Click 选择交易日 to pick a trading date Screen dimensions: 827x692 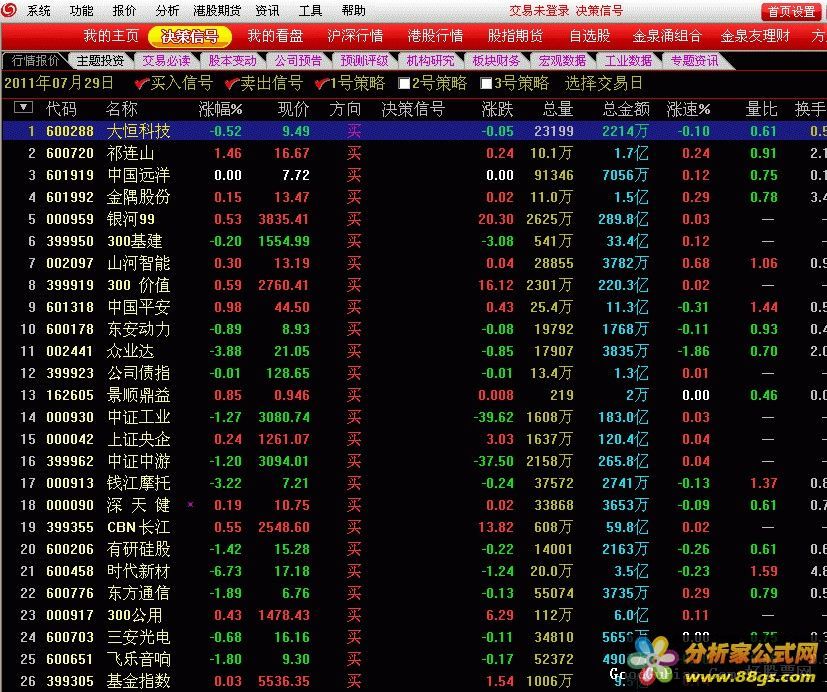pos(603,83)
